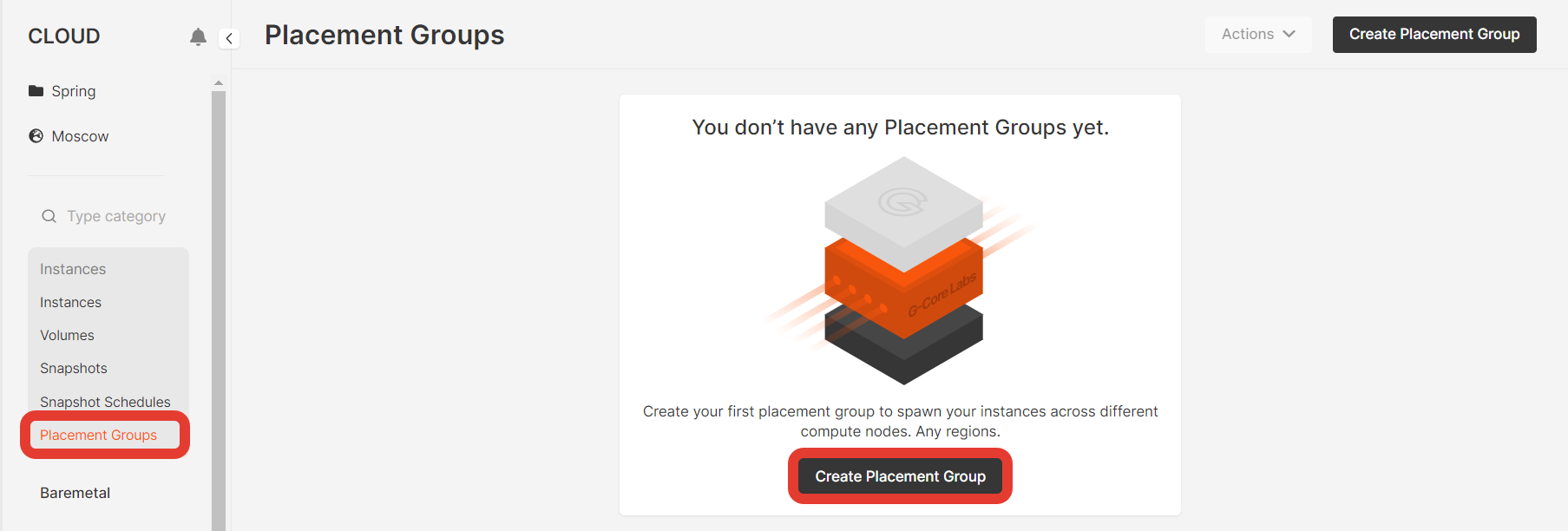This screenshot has height=531, width=1568.
Task: Open the Instances menu item
Action: [x=70, y=302]
